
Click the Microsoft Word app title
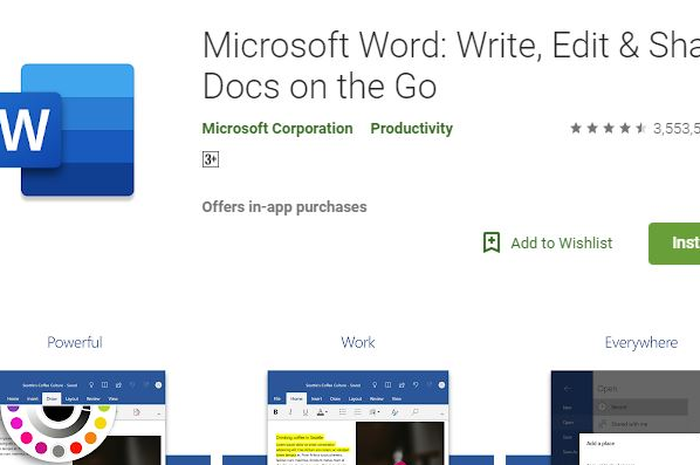point(451,65)
